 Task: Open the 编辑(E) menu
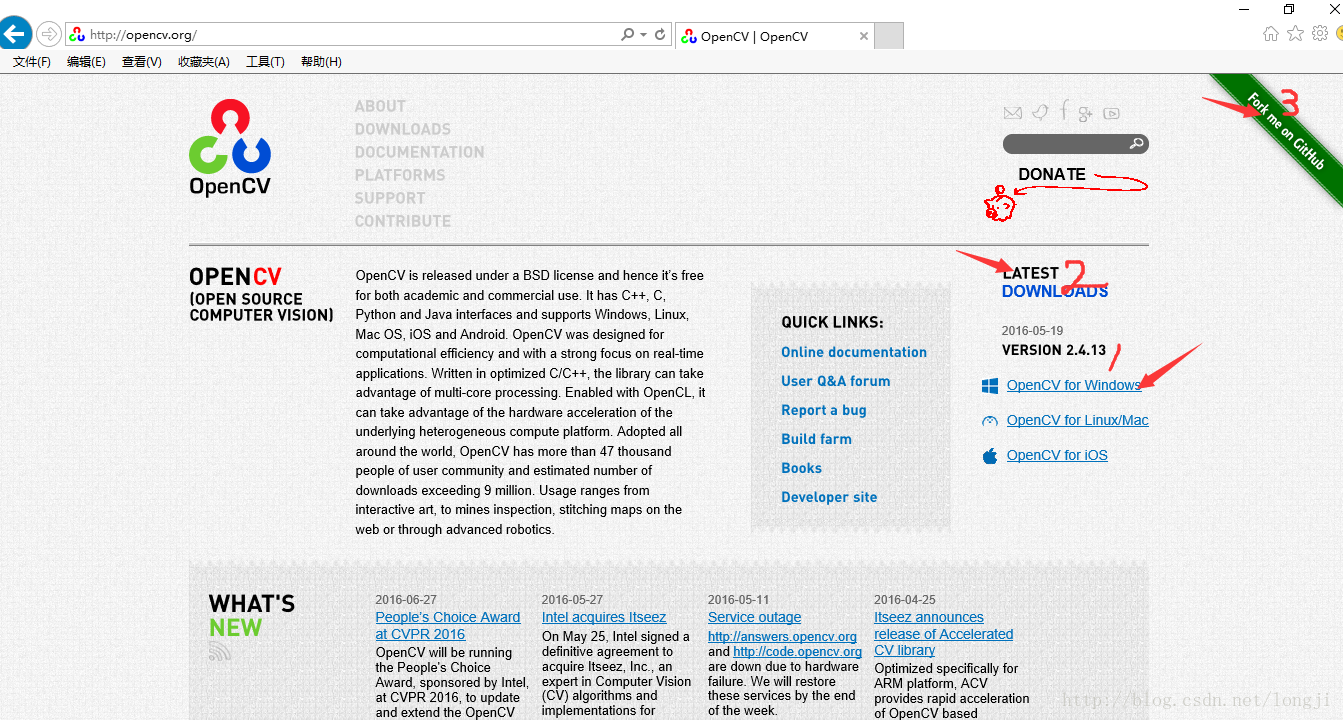(86, 62)
